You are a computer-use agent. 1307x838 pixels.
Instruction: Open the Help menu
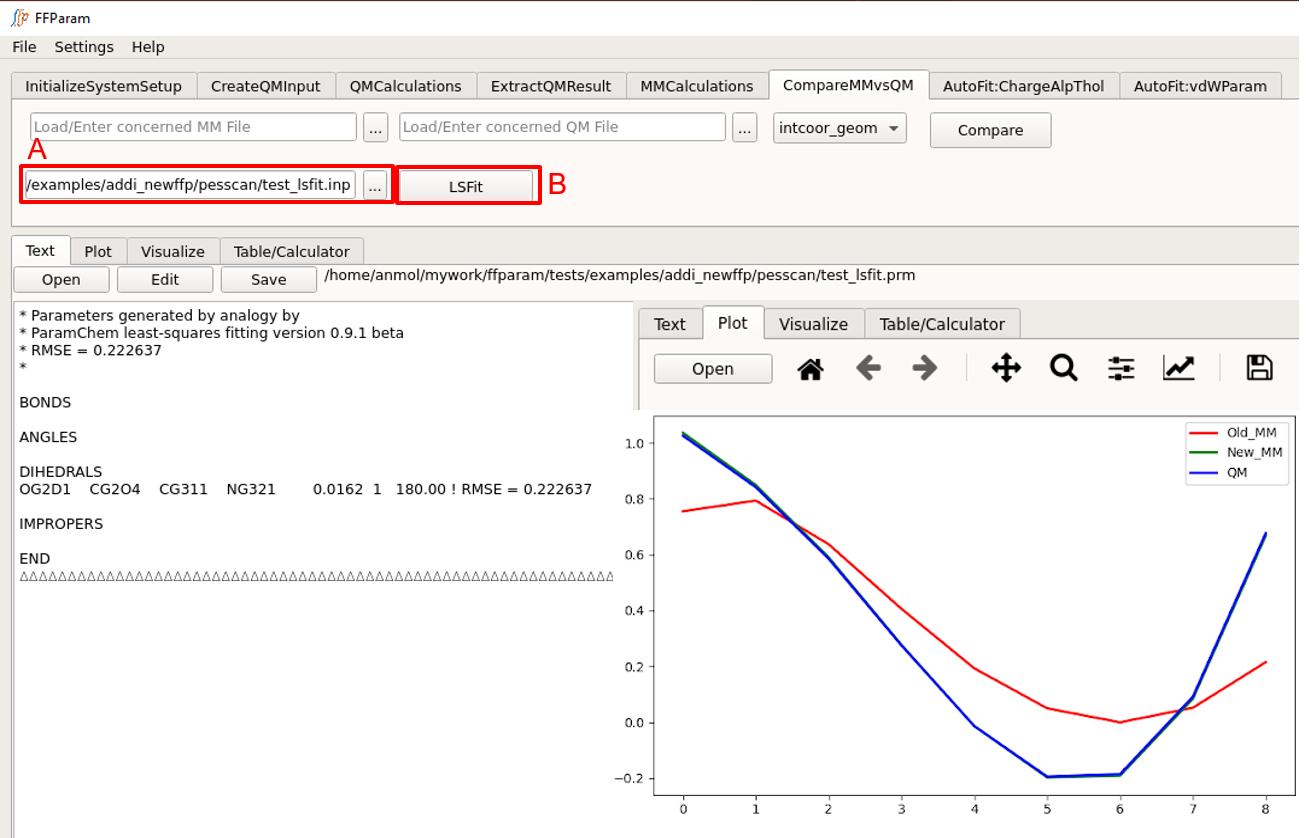(x=148, y=47)
